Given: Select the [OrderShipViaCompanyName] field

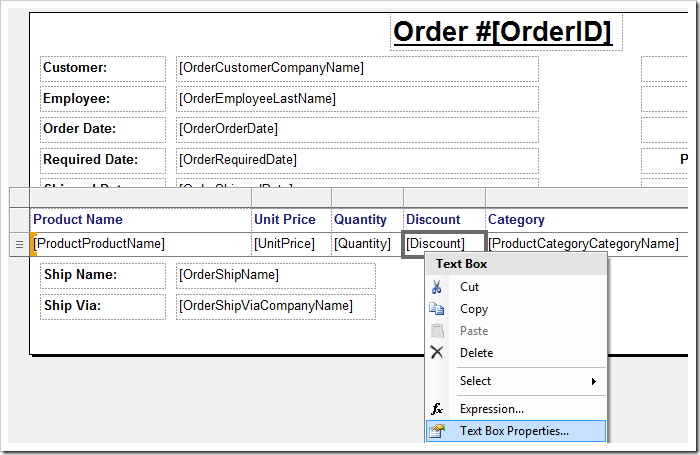Looking at the screenshot, I should coord(276,307).
